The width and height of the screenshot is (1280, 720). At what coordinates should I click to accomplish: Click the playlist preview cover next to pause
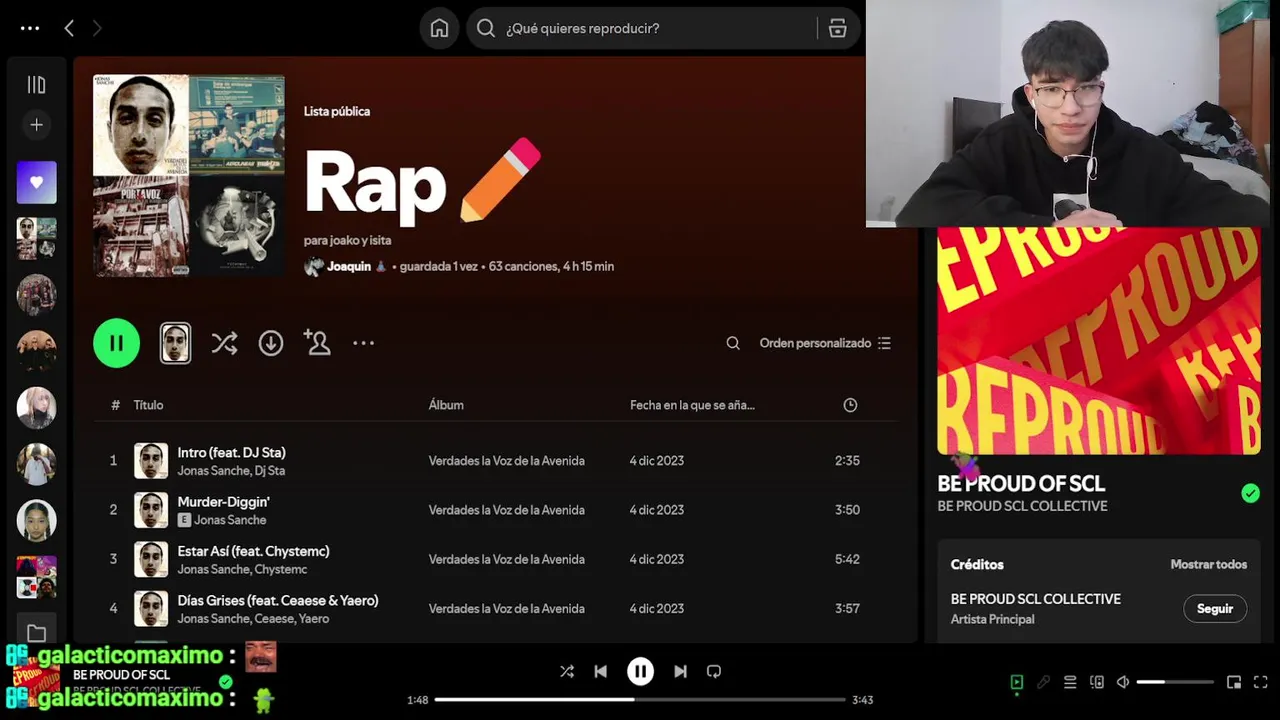[175, 343]
